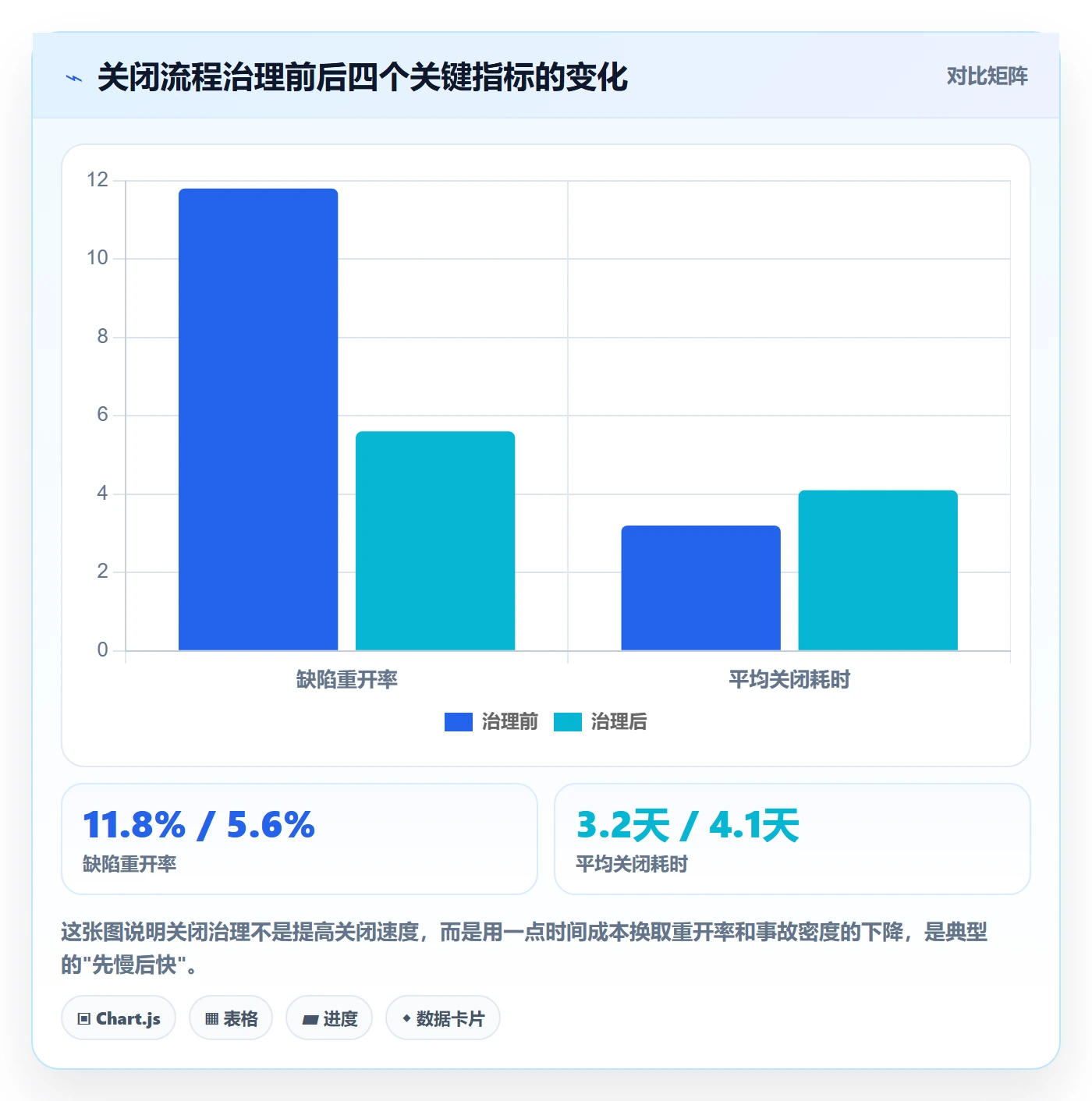Click the summary paragraph starting 这张图说明
Viewport: 1092px width, 1101px height.
click(x=524, y=947)
